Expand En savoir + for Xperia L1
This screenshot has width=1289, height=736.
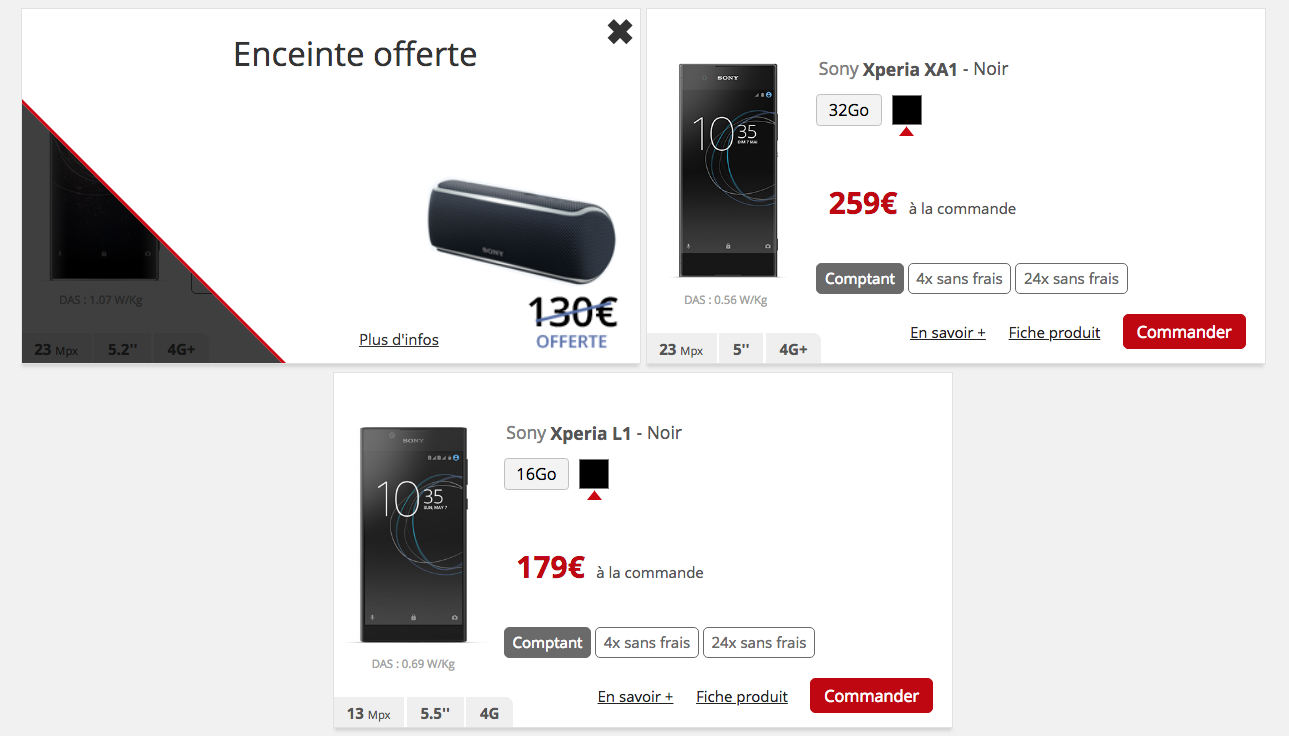click(636, 697)
